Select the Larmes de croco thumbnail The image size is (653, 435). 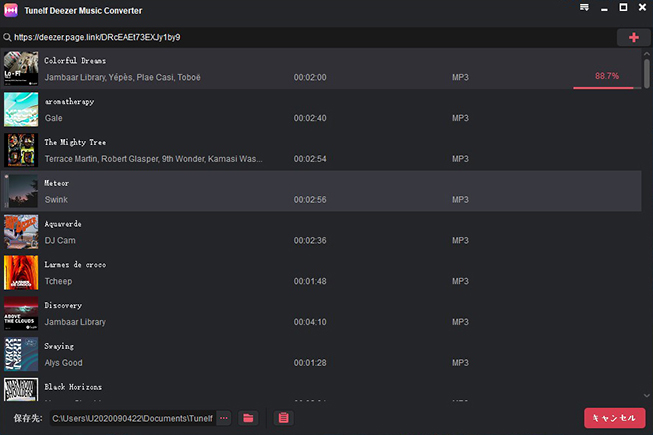pyautogui.click(x=21, y=273)
